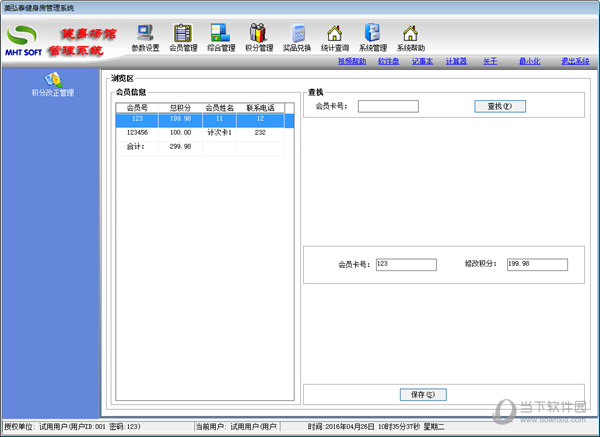This screenshot has height=437, width=600.
Task: Open 关于 link
Action: 490,61
